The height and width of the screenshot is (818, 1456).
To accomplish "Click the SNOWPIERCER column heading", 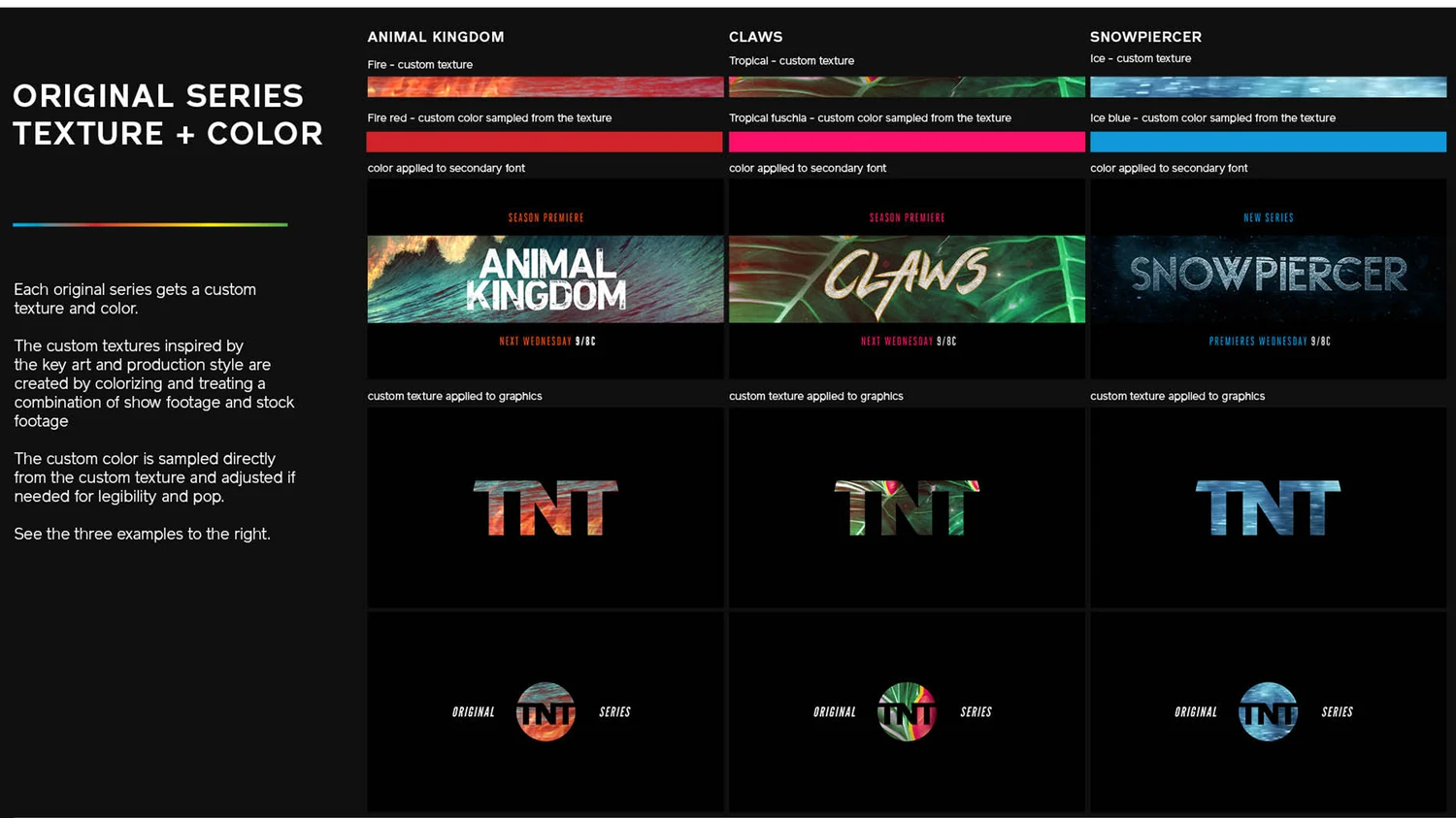I will [x=1145, y=37].
